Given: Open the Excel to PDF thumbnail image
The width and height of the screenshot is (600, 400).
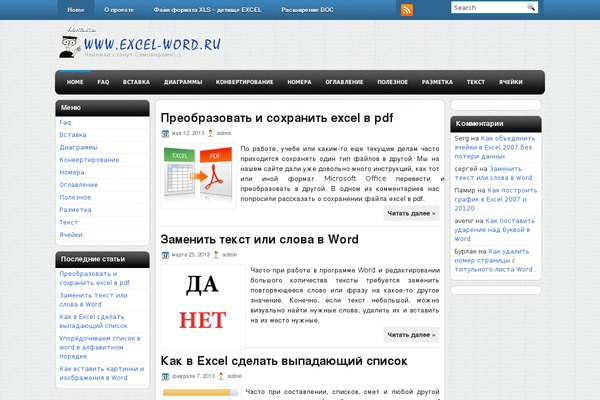Looking at the screenshot, I should 198,176.
